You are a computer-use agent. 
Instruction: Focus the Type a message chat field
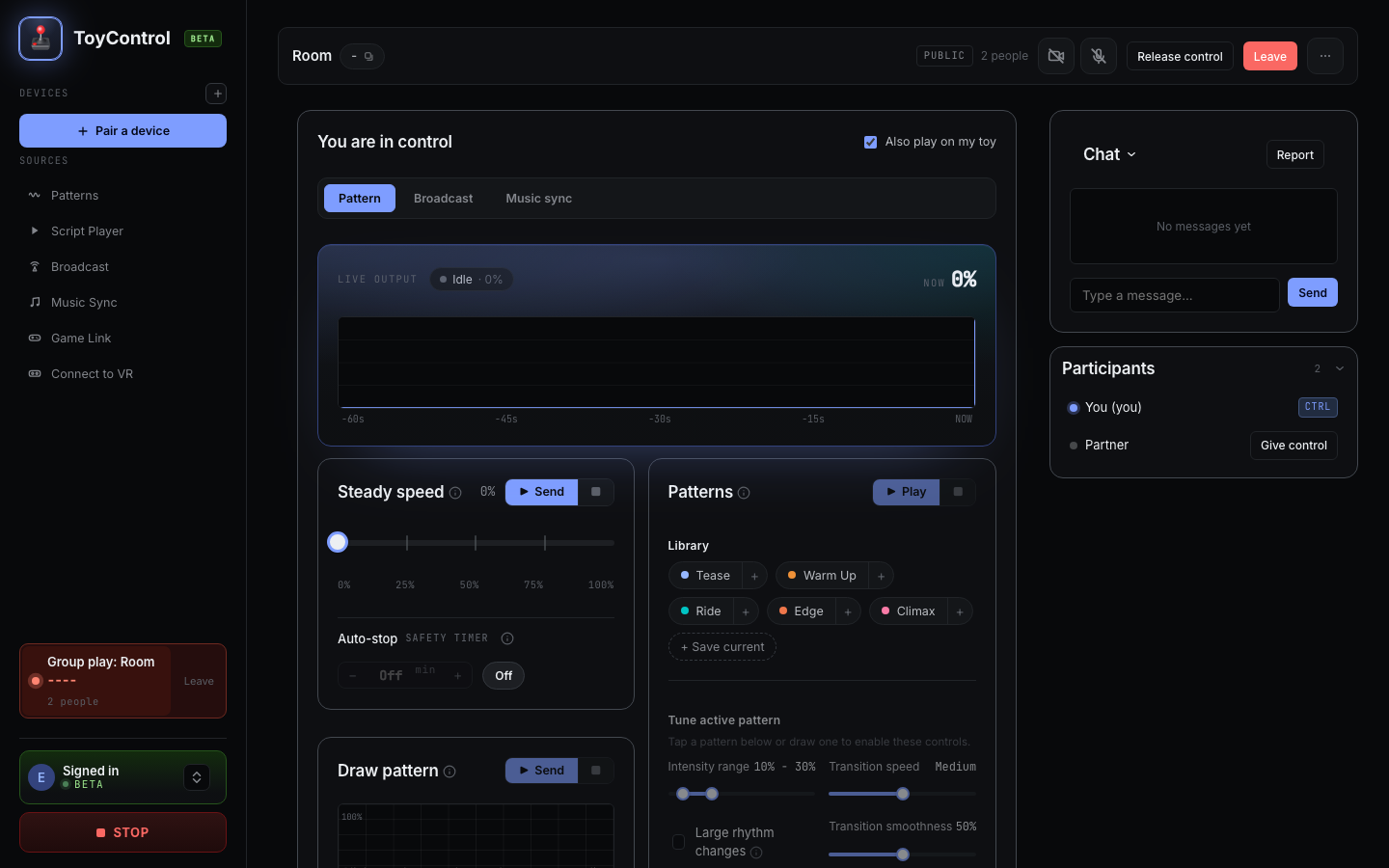tap(1175, 295)
